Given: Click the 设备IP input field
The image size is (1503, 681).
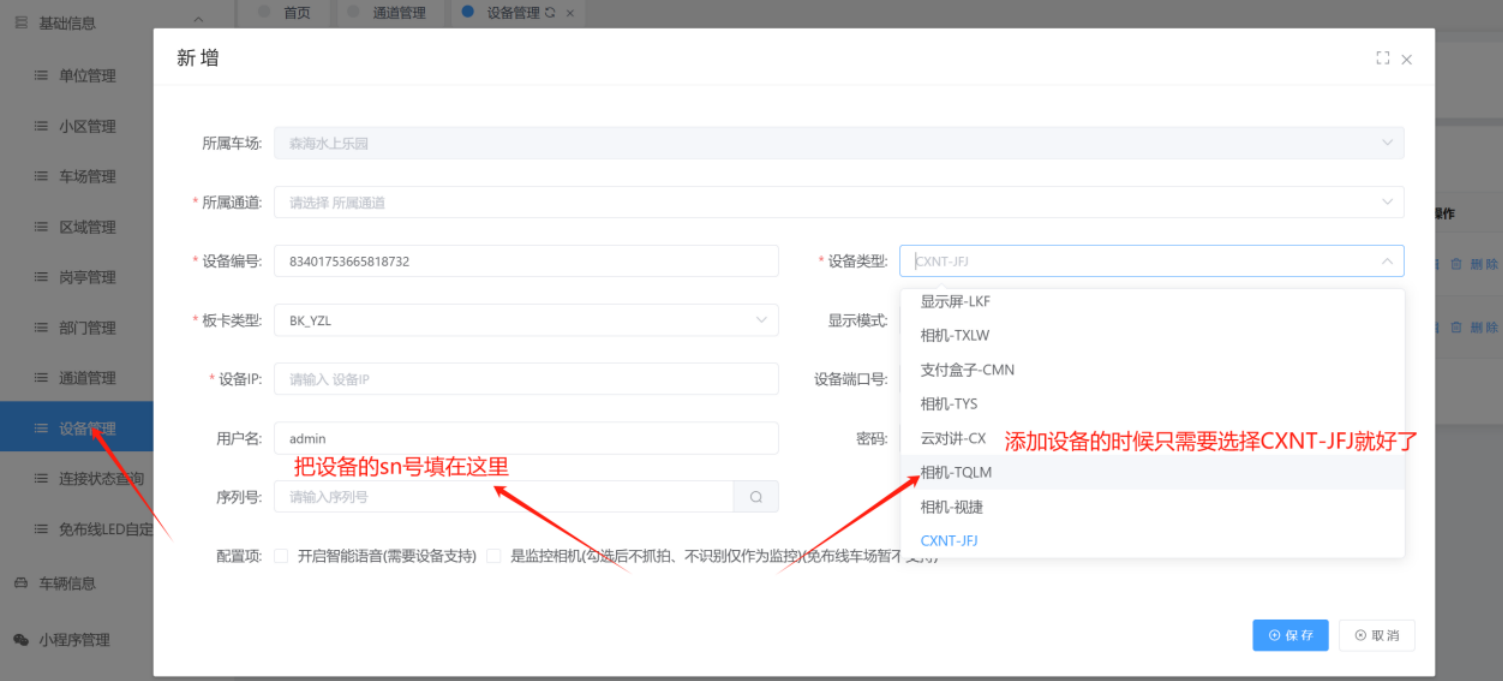Looking at the screenshot, I should pyautogui.click(x=526, y=379).
